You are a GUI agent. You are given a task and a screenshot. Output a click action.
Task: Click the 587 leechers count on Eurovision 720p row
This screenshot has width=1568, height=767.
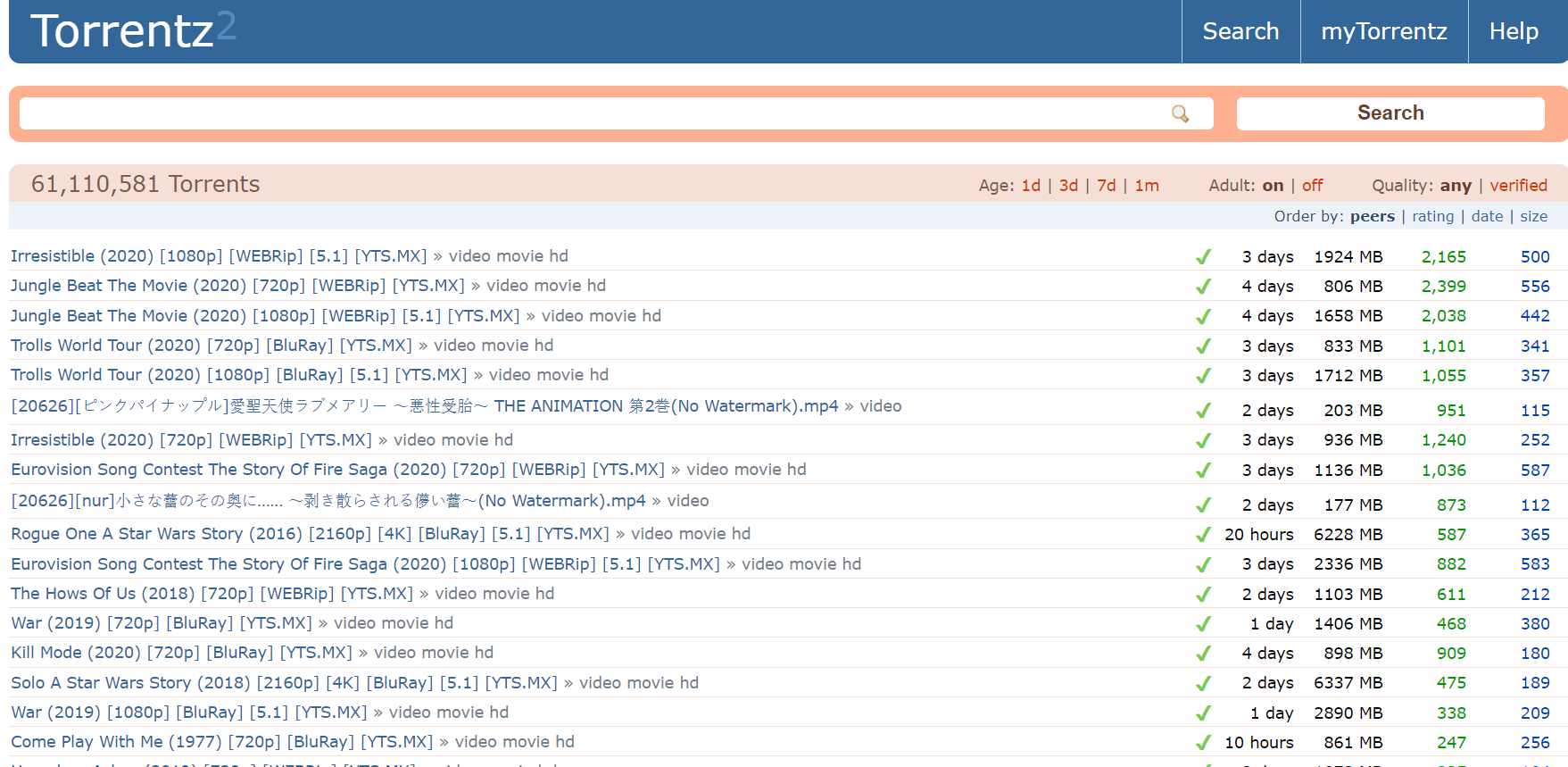coord(1535,471)
